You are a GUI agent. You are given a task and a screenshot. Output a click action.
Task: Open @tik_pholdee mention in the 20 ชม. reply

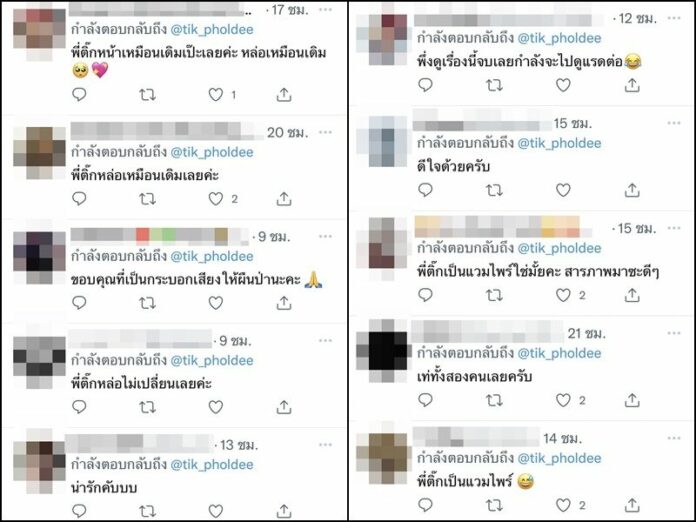tap(212, 152)
